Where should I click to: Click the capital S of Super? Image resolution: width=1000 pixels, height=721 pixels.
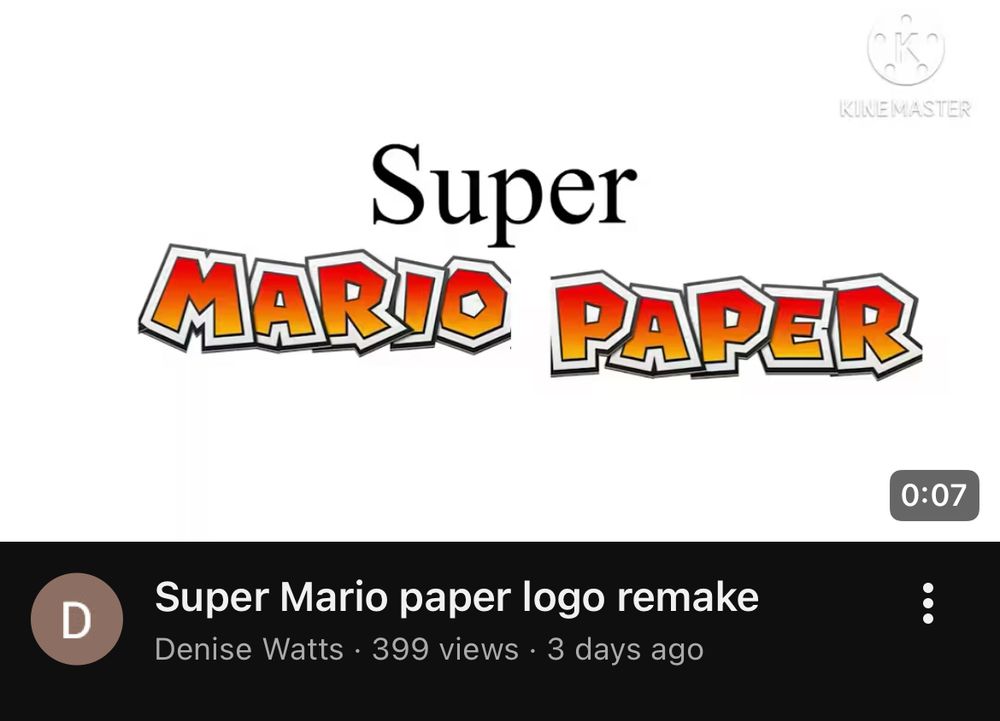(x=398, y=184)
